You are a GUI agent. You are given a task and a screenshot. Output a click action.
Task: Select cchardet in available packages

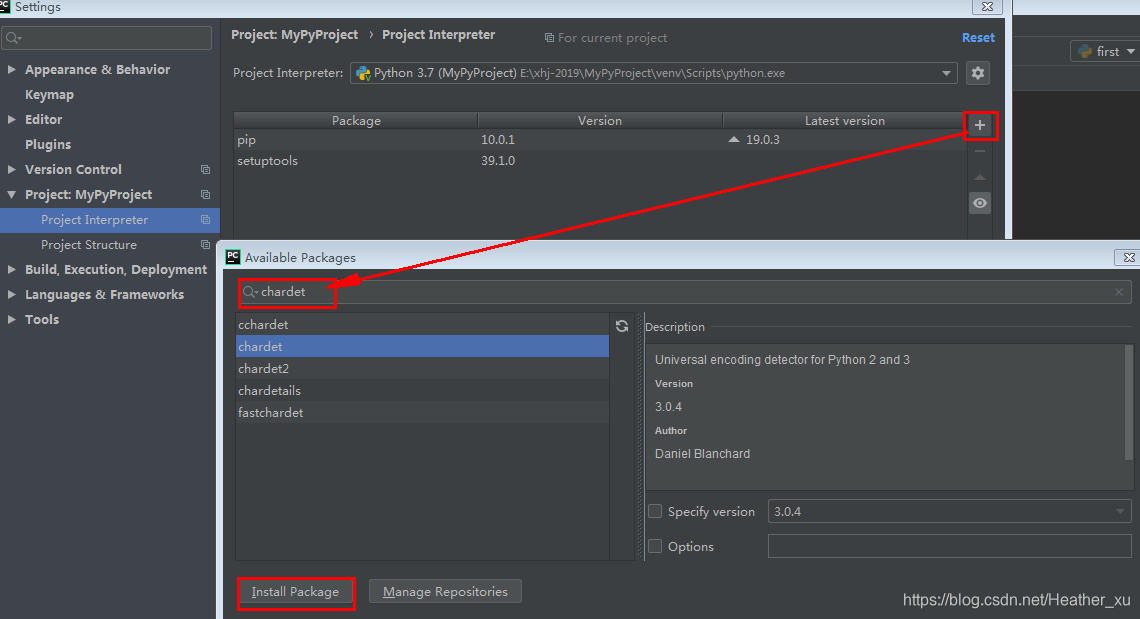422,324
